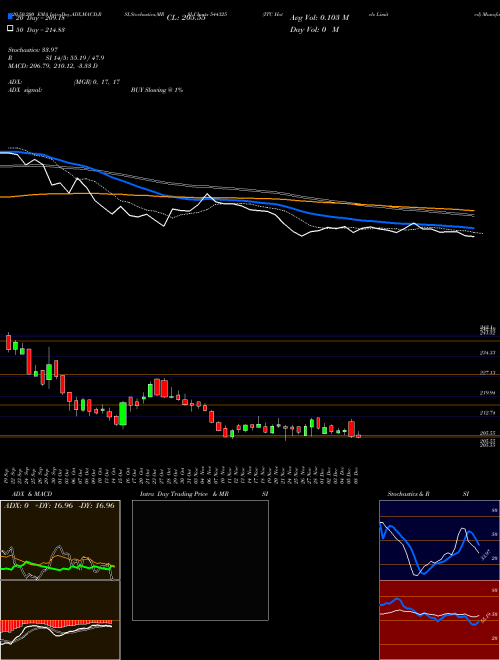Click the '33.97' value on Stochastics panel
Viewport: 500px width, 660px height.
pos(485,554)
